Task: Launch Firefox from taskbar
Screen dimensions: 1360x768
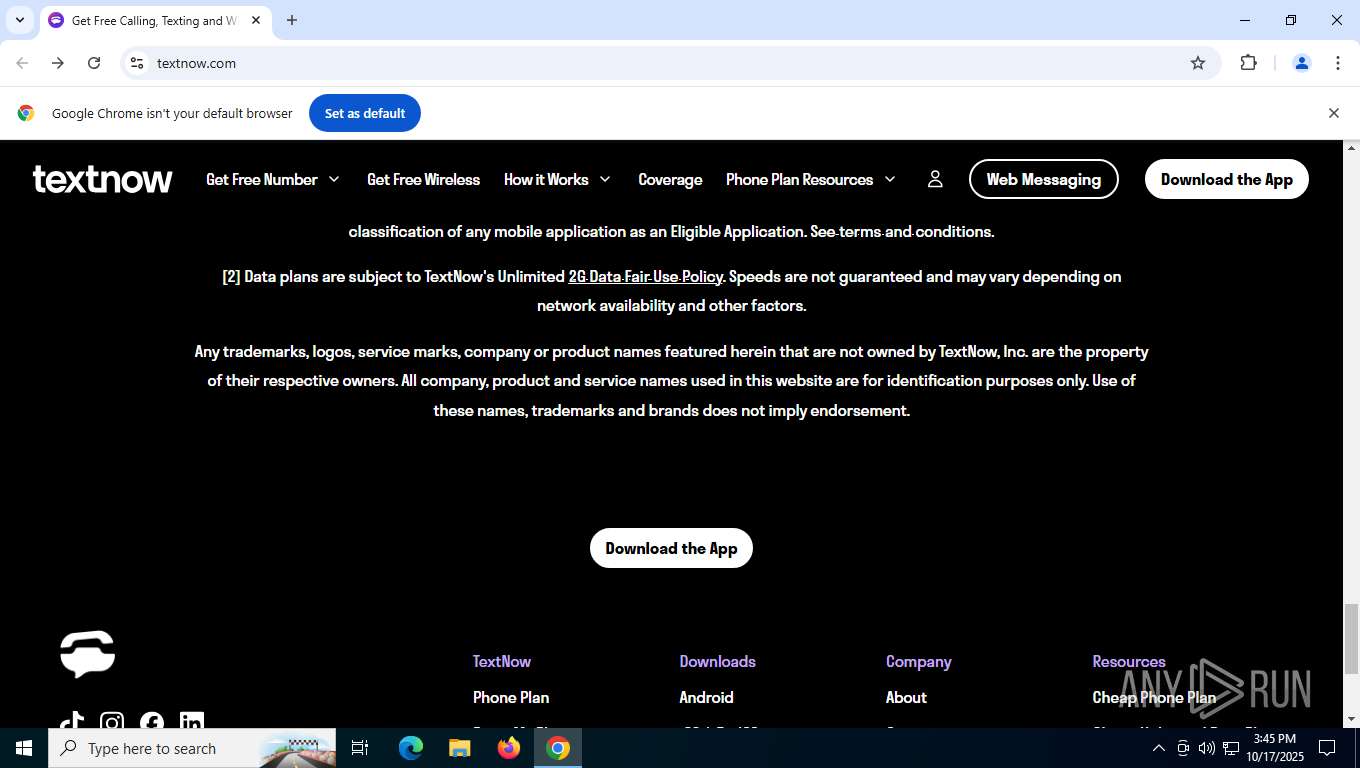Action: tap(509, 748)
